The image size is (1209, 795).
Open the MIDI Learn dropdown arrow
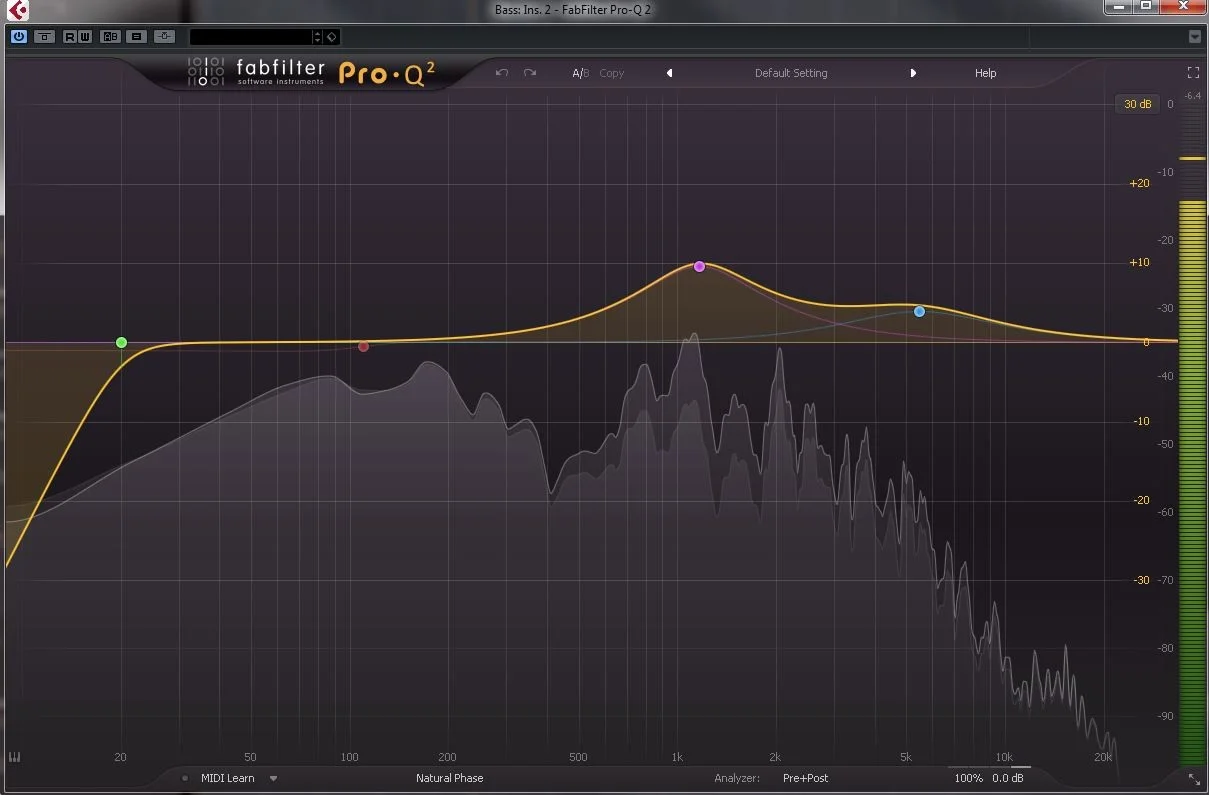(273, 778)
